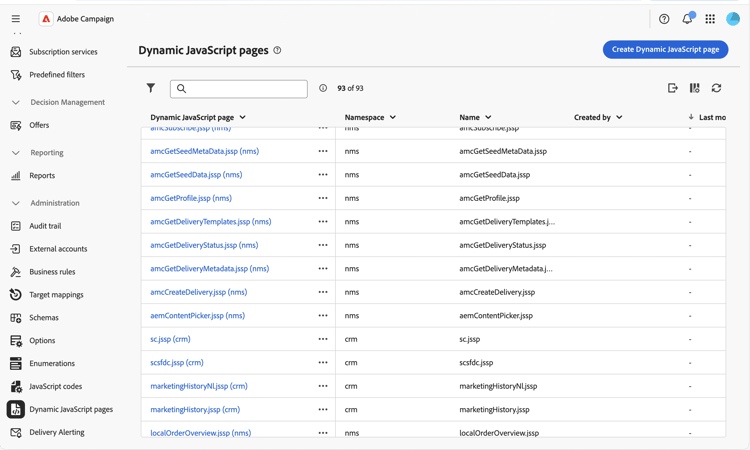This screenshot has width=750, height=450.
Task: Click the Adobe Campaign logo icon
Action: (x=46, y=19)
